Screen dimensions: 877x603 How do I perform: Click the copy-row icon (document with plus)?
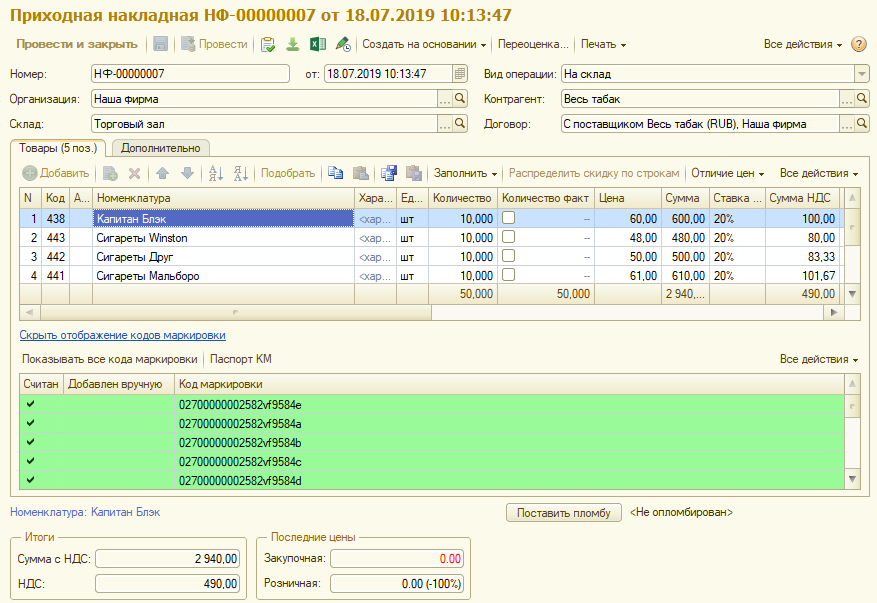click(110, 173)
